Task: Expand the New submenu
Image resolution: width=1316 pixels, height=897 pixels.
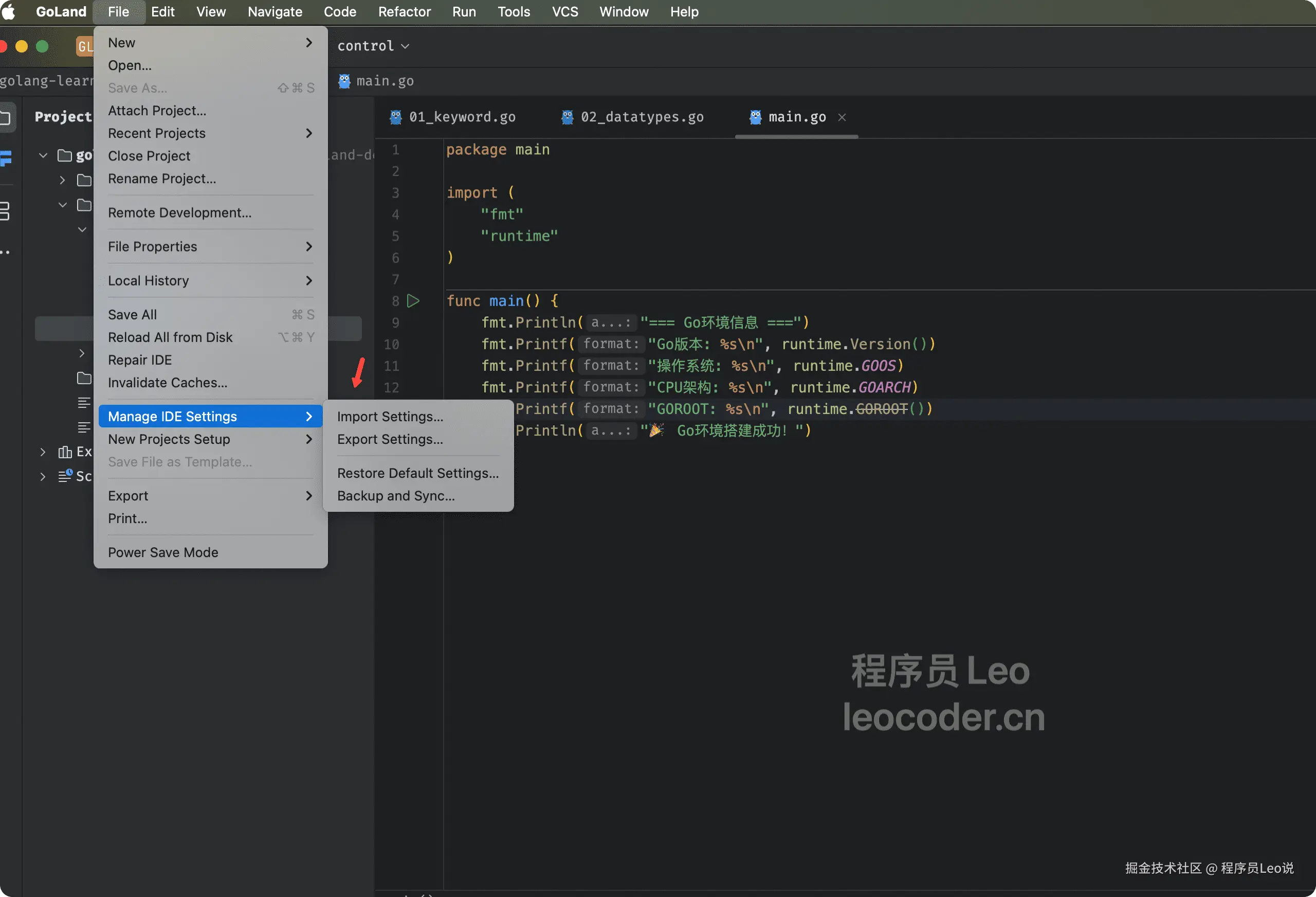Action: pyautogui.click(x=210, y=43)
